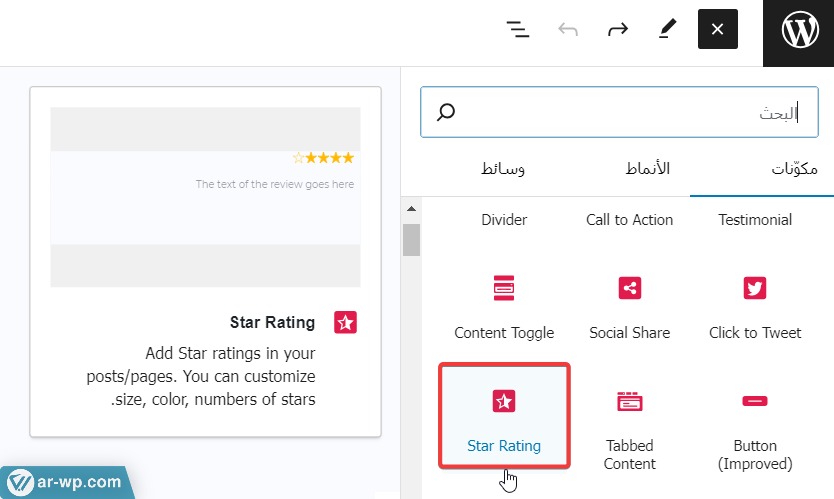Image resolution: width=834 pixels, height=499 pixels.
Task: Click the search magnifier icon
Action: coord(446,112)
